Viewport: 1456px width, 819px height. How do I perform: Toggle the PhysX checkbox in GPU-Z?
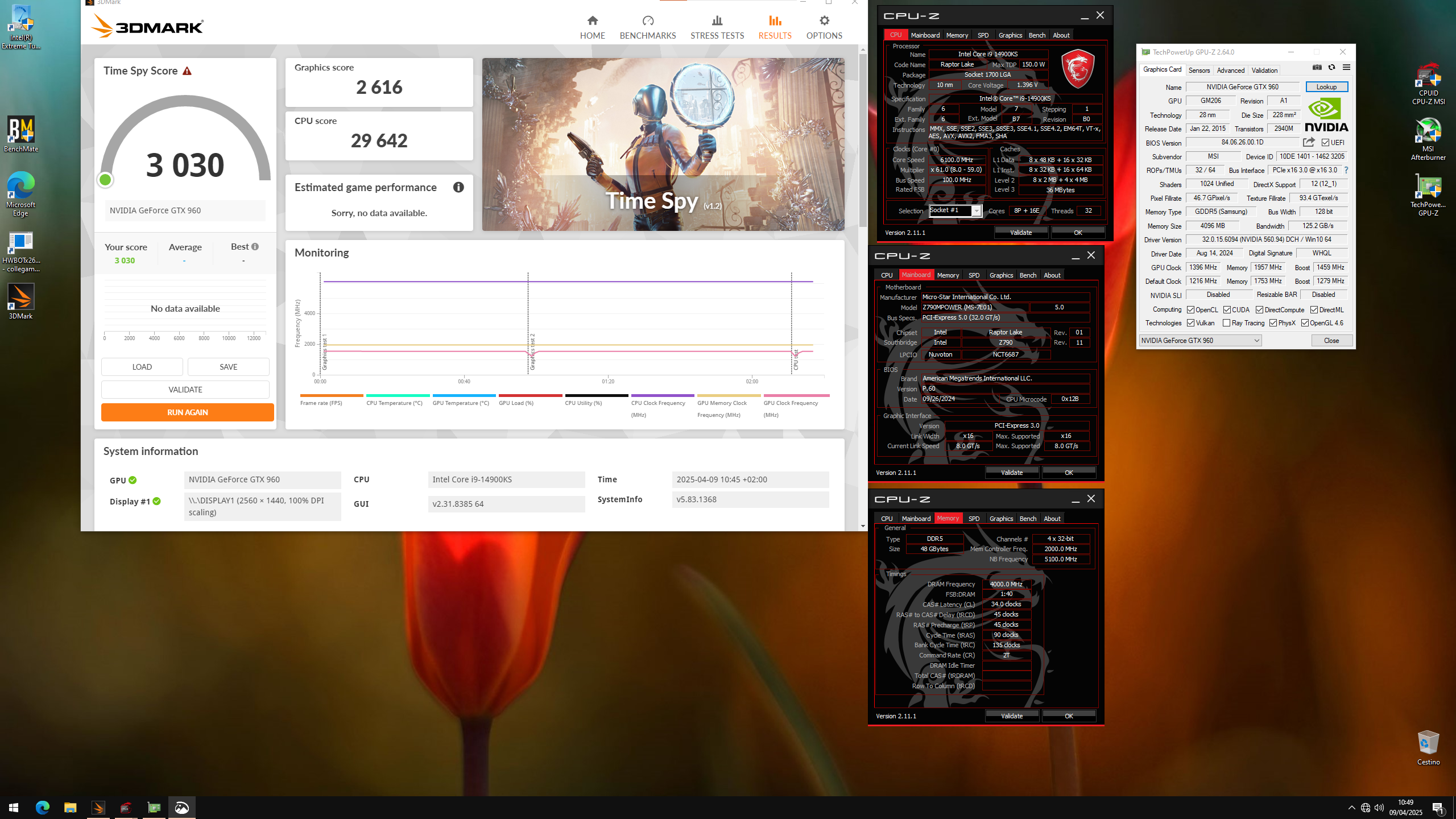(x=1273, y=323)
